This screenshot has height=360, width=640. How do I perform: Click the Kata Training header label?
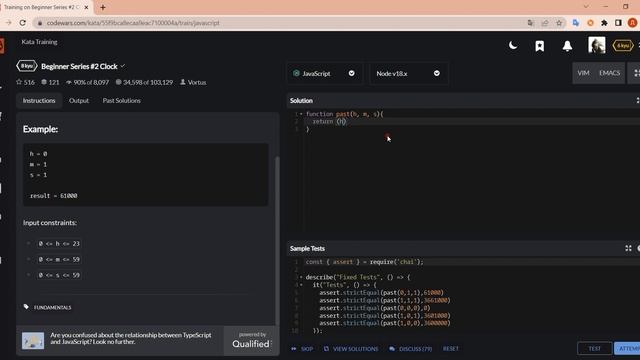[39, 42]
